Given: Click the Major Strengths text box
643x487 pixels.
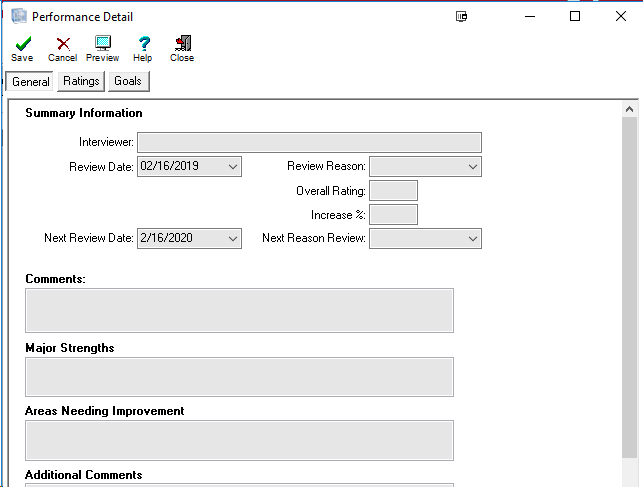Looking at the screenshot, I should click(239, 376).
